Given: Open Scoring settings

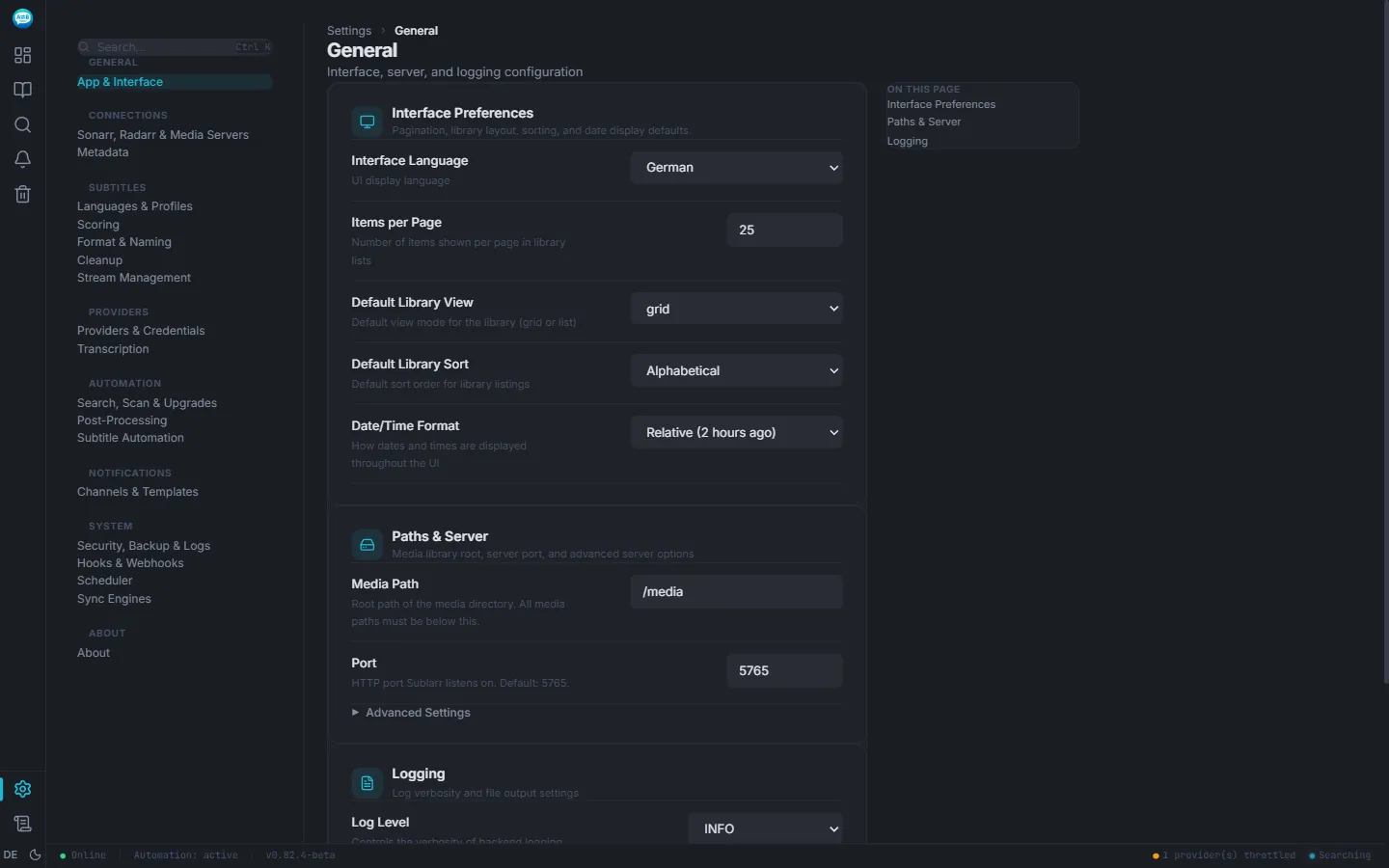Looking at the screenshot, I should (98, 225).
